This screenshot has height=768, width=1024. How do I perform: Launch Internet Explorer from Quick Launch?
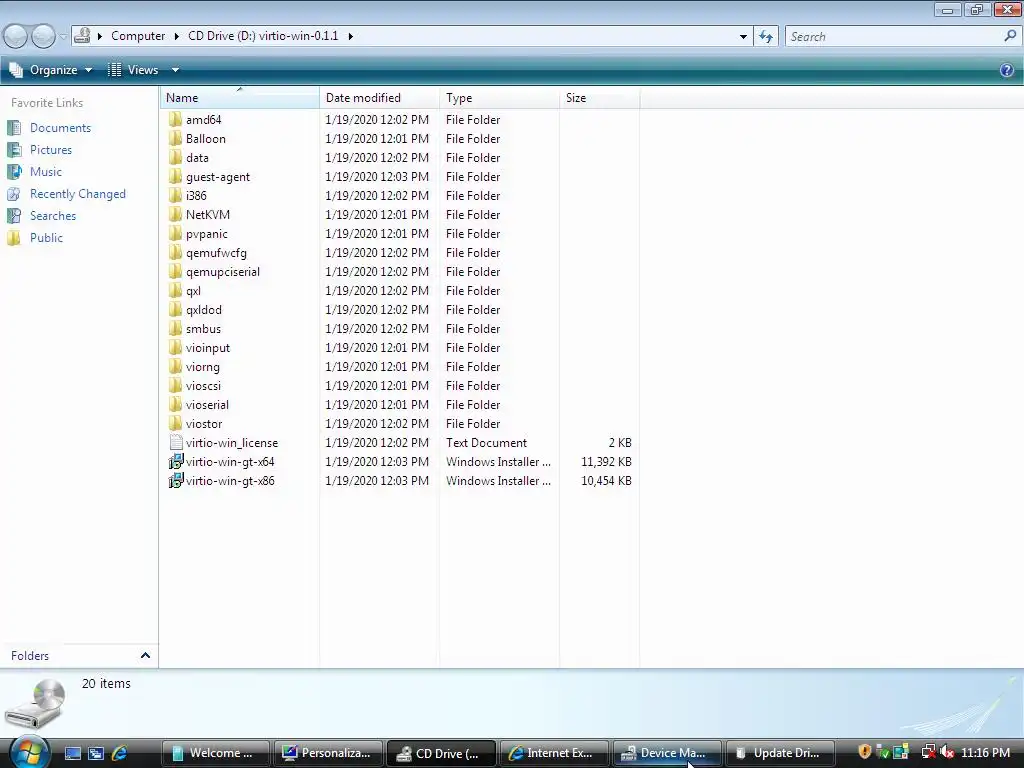(x=120, y=753)
